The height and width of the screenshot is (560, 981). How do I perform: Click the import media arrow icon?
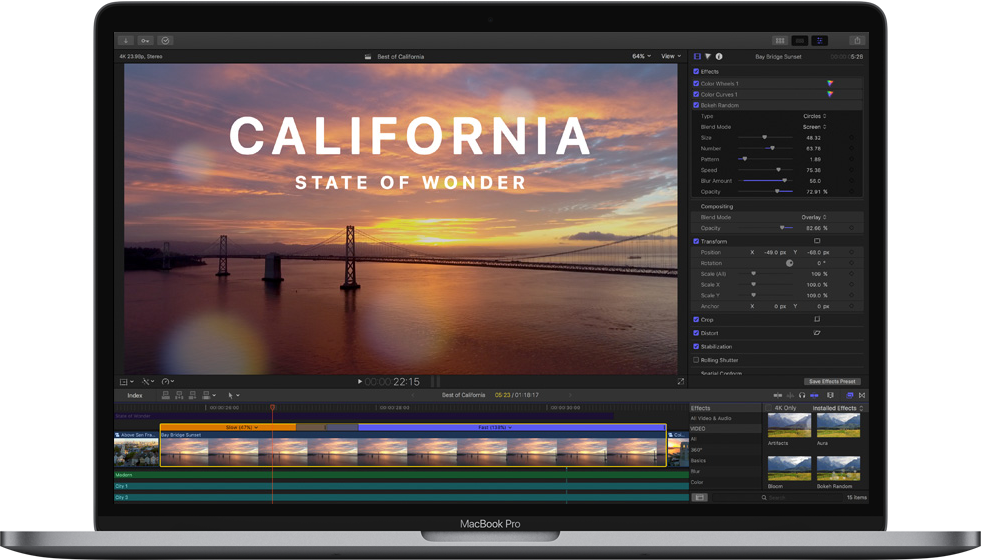point(126,41)
